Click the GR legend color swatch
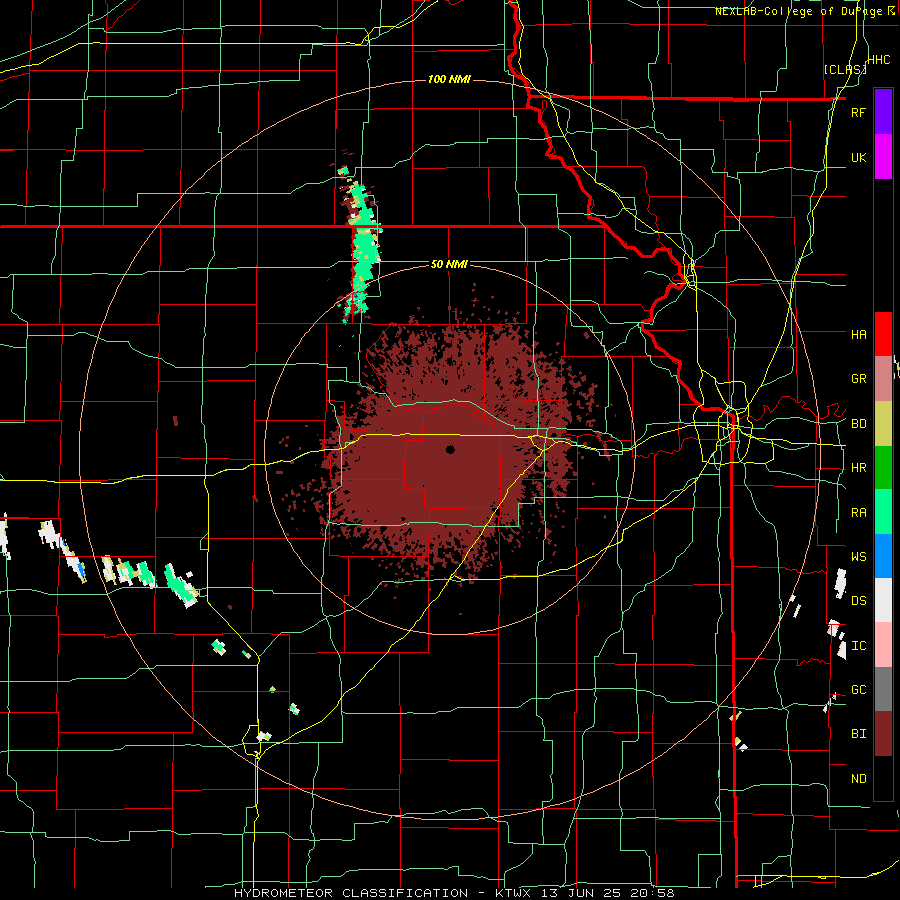Viewport: 900px width, 900px height. click(883, 379)
